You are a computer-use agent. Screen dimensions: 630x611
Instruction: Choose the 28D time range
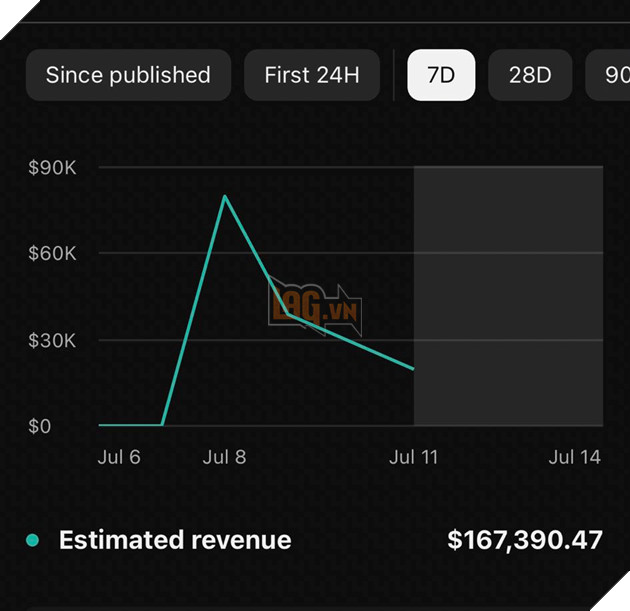(530, 75)
